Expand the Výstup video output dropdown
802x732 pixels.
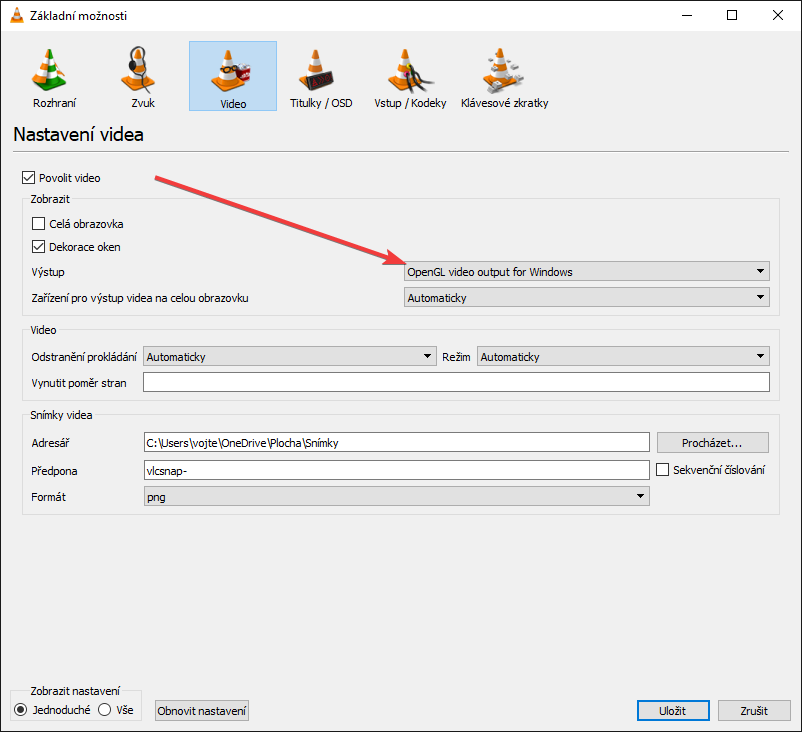586,271
